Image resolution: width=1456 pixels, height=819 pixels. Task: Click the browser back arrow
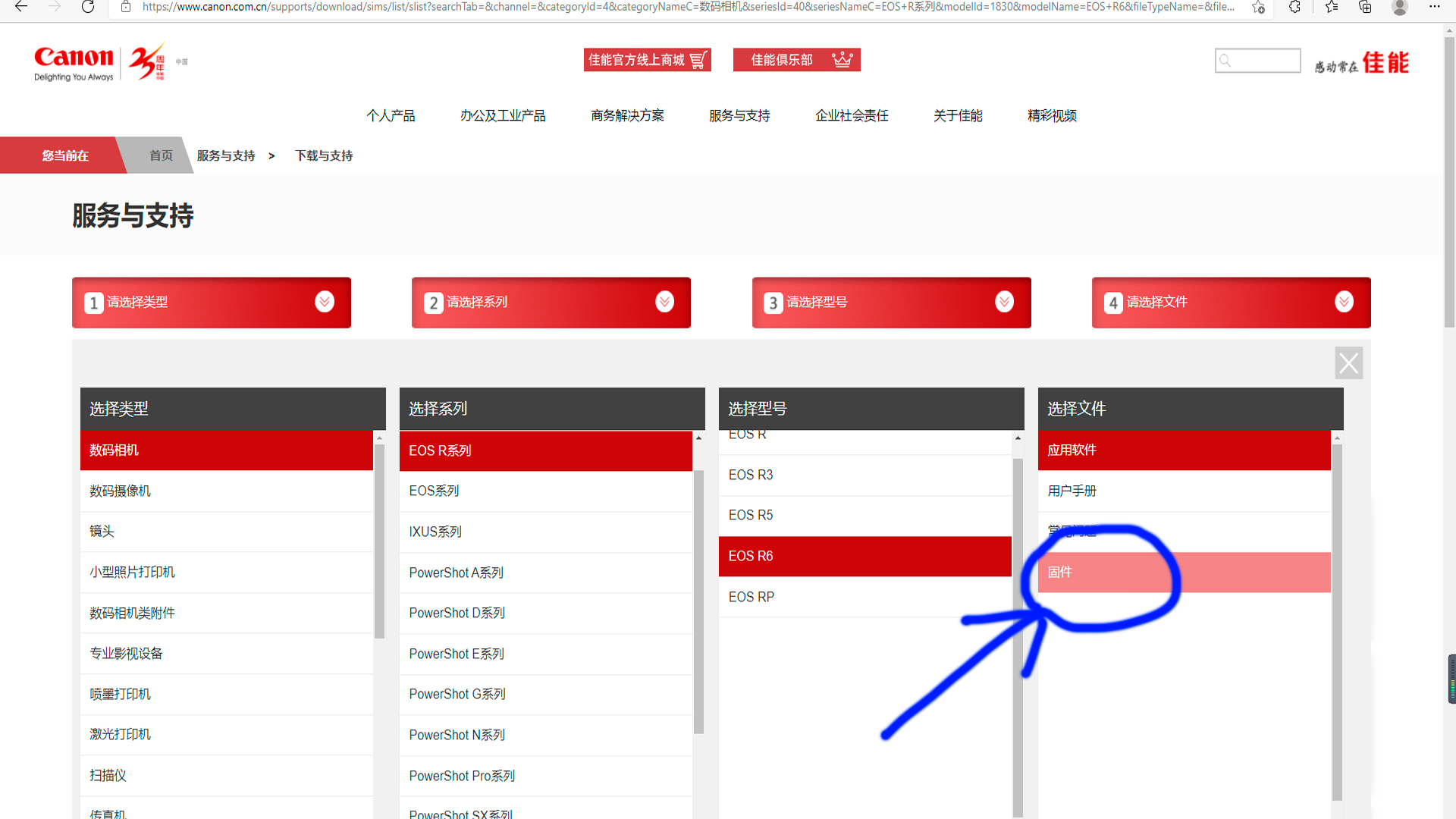coord(21,7)
